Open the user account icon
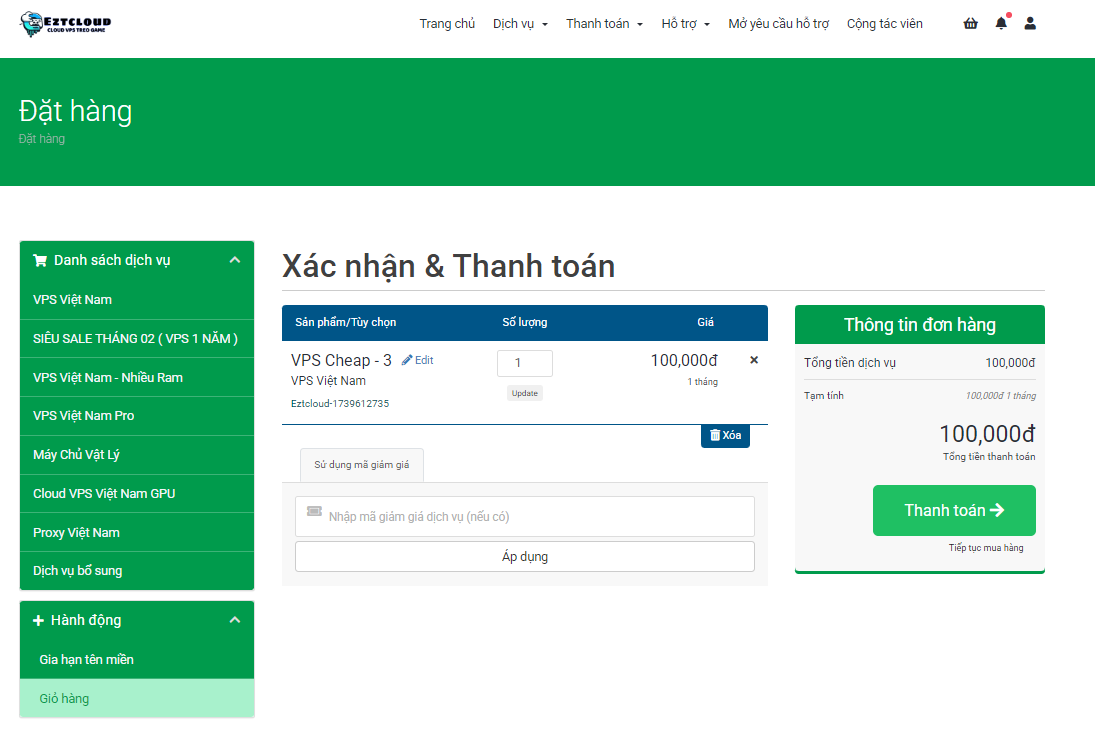Screen dimensions: 1095x739 (1030, 23)
